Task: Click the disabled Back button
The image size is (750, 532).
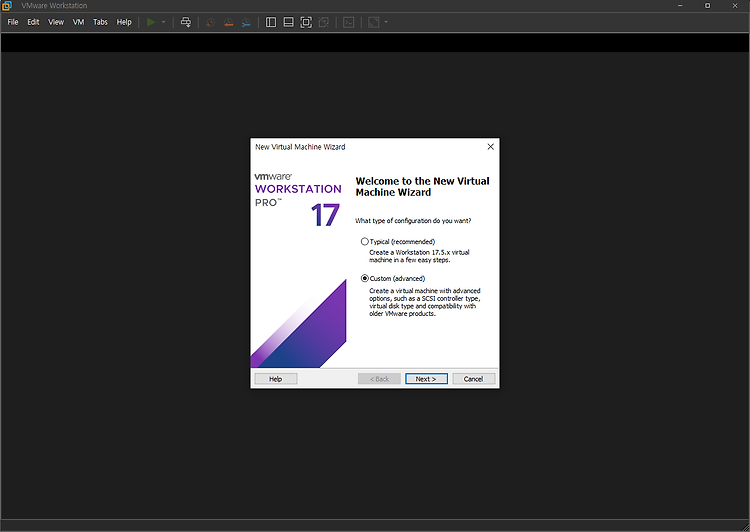Action: (379, 379)
